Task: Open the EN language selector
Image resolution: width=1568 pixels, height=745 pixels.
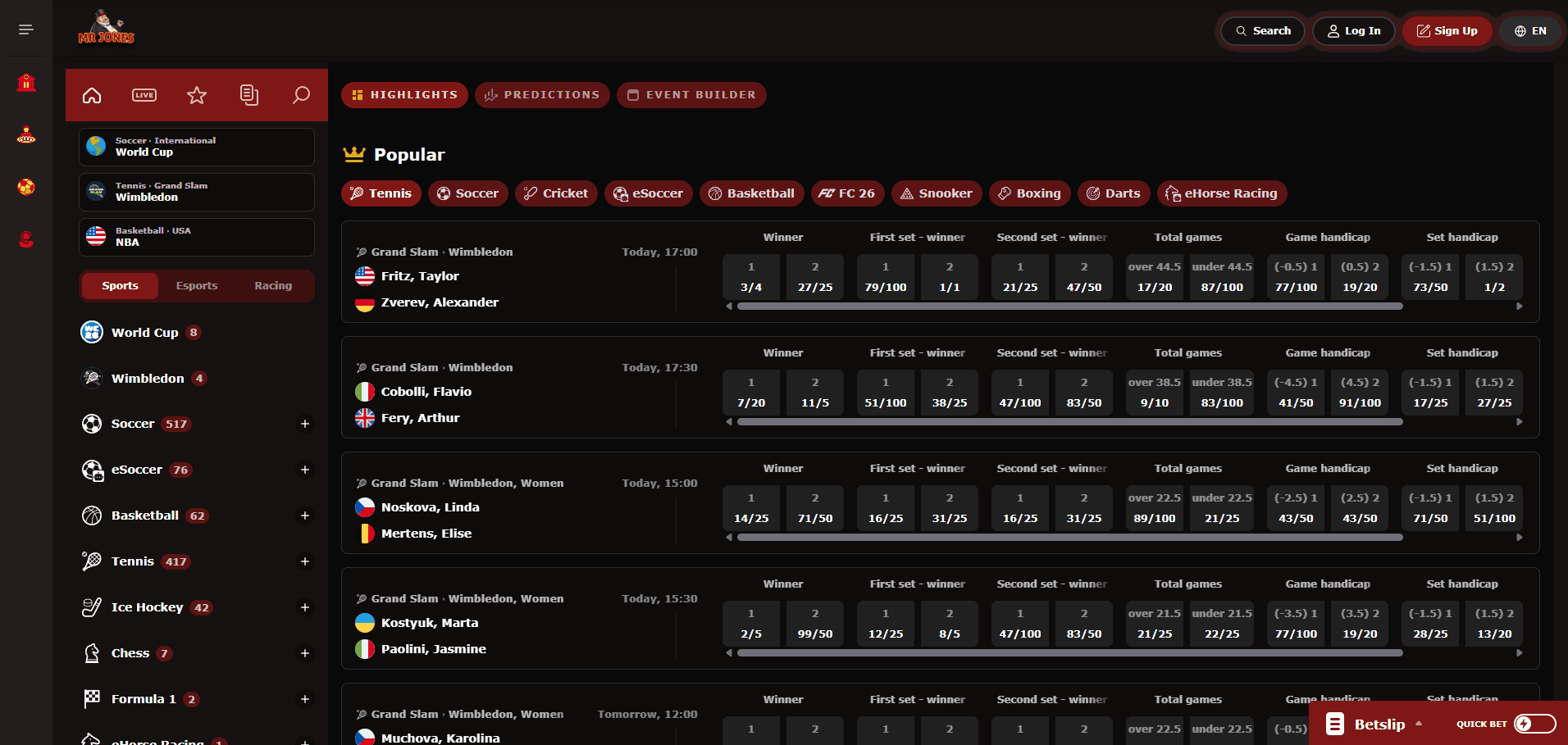Action: pos(1530,31)
